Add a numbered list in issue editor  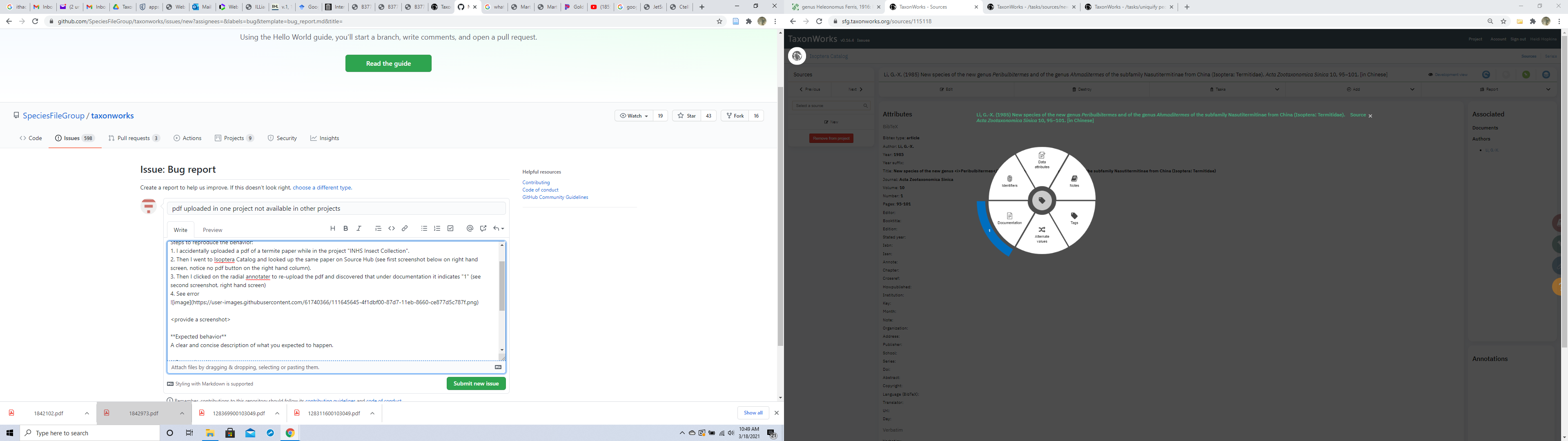(x=437, y=228)
